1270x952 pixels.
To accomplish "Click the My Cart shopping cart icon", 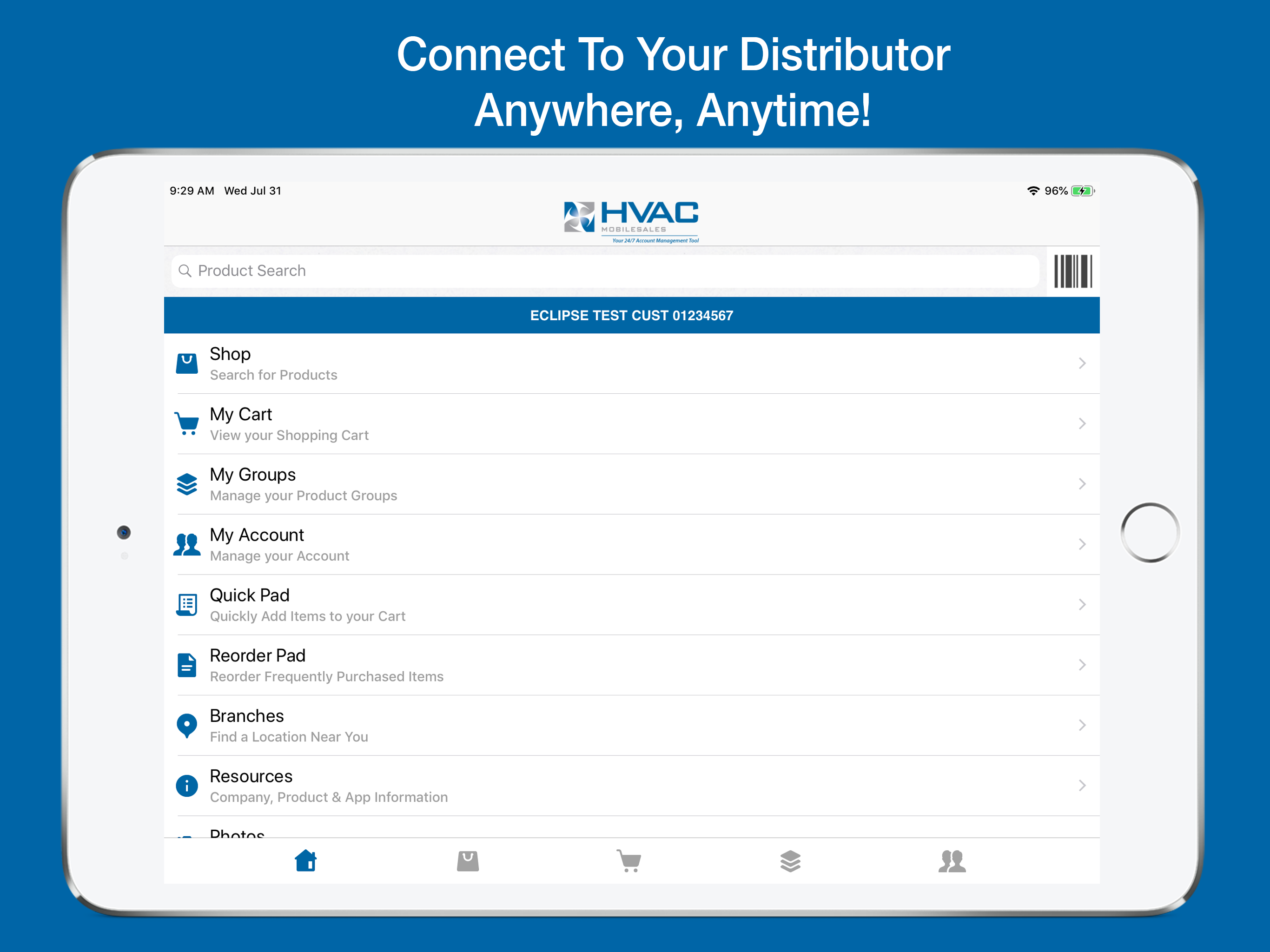I will 186,424.
